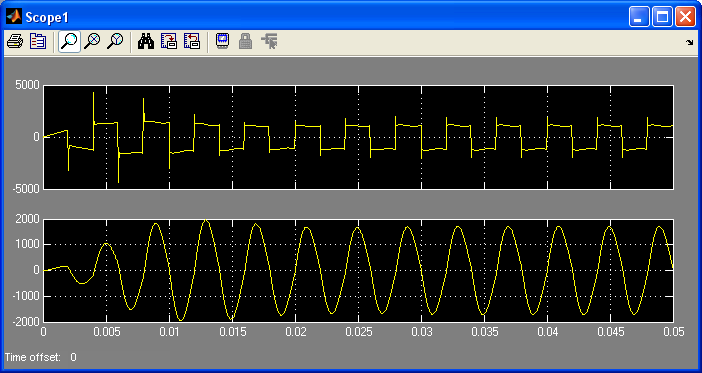Select the Zoom Y-axis tool
This screenshot has height=373, width=702.
pos(116,42)
